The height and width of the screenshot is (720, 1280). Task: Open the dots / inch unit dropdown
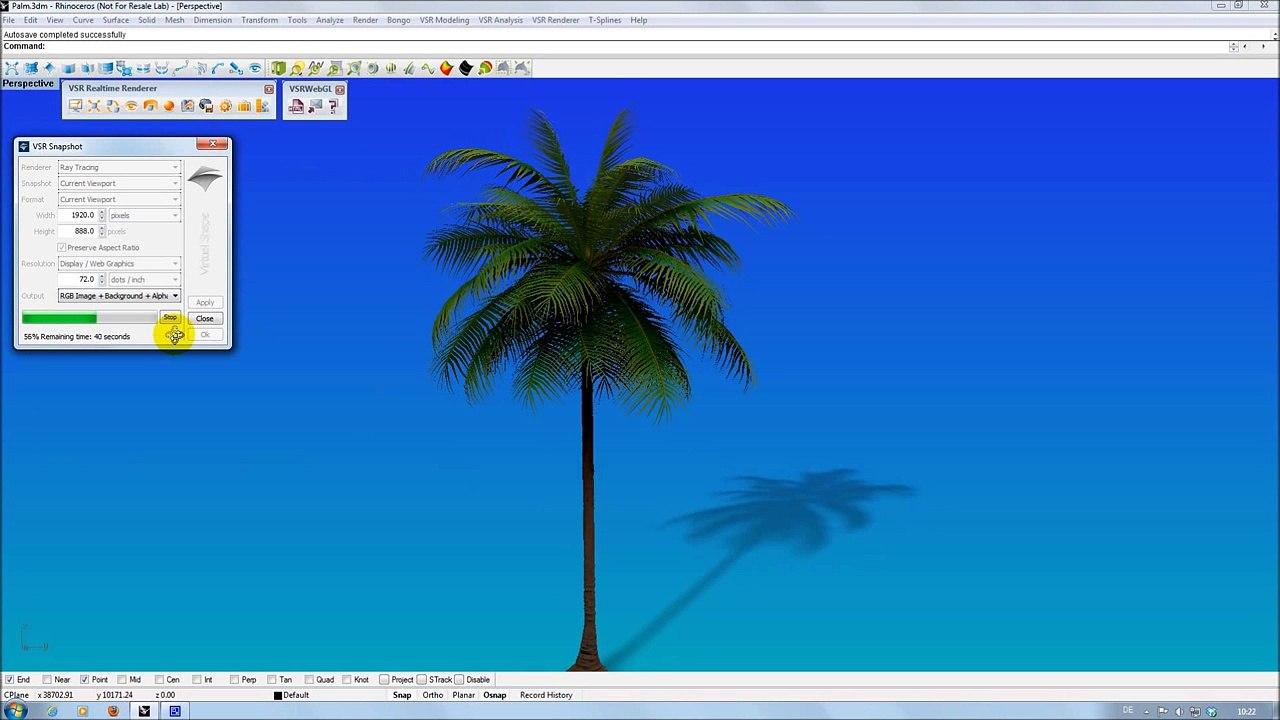coord(144,279)
